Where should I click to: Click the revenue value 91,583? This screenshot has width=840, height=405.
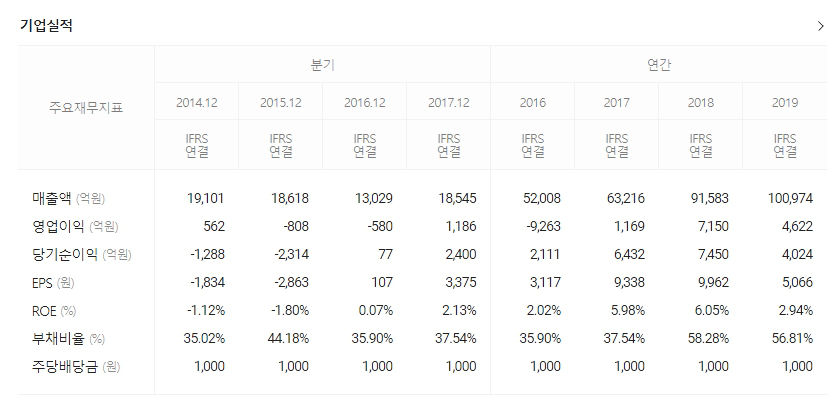coord(710,198)
